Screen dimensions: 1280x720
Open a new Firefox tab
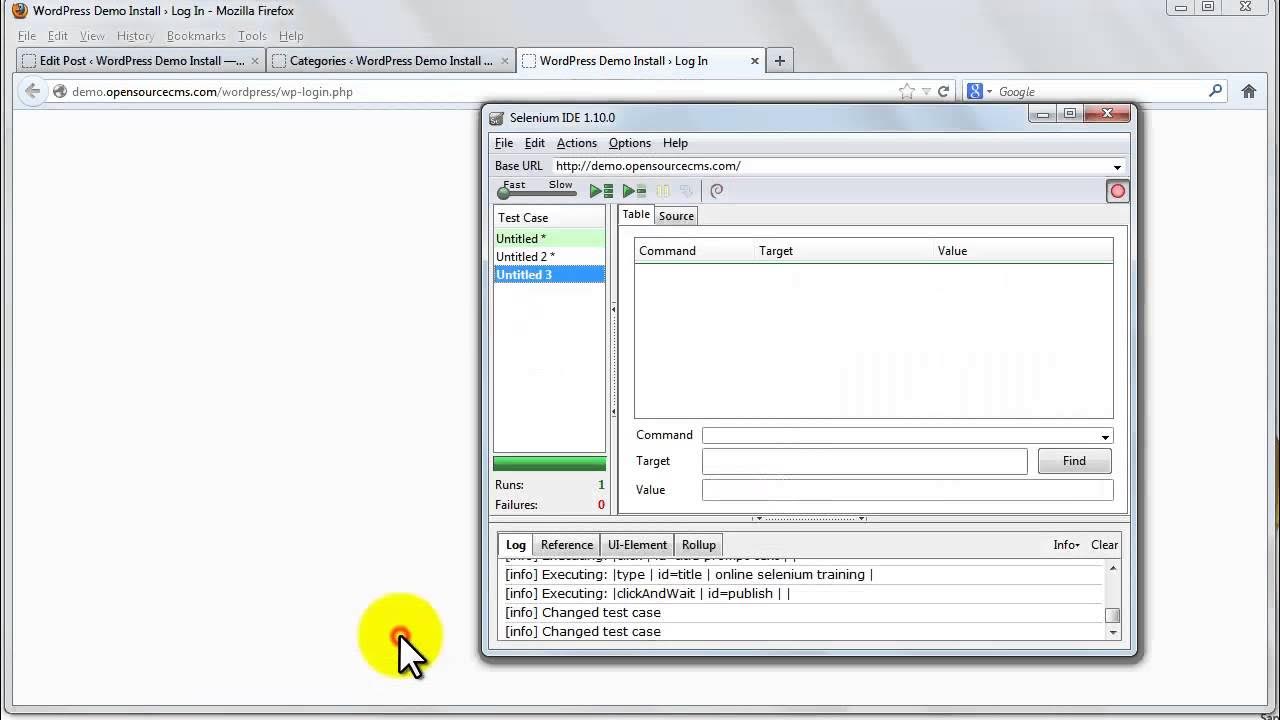780,61
